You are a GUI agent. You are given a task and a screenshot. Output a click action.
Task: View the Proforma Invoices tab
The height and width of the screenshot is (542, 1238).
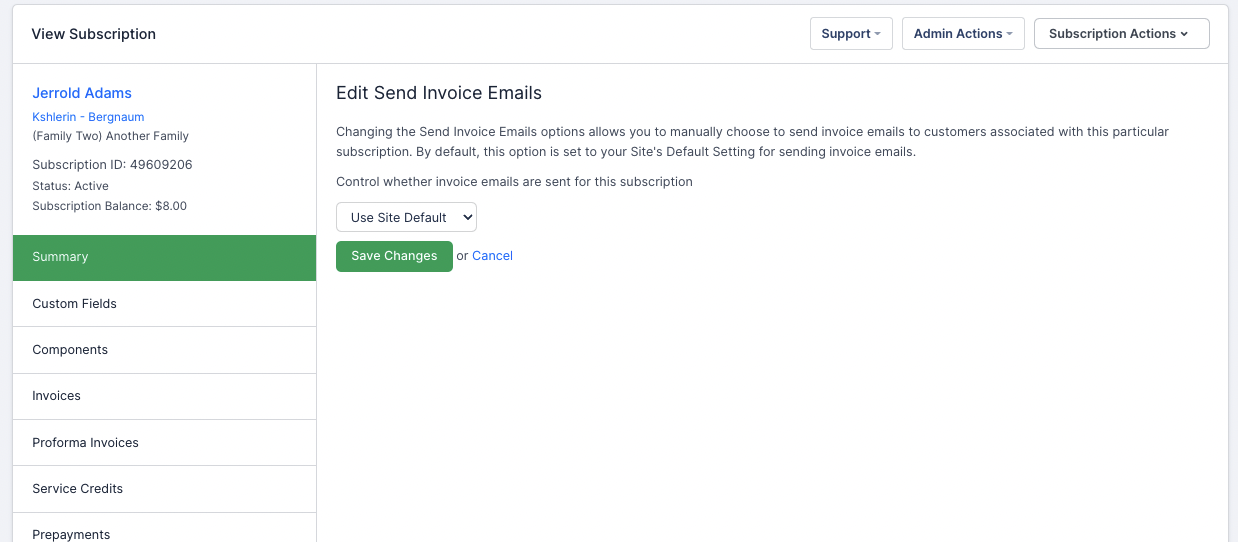[x=164, y=443]
